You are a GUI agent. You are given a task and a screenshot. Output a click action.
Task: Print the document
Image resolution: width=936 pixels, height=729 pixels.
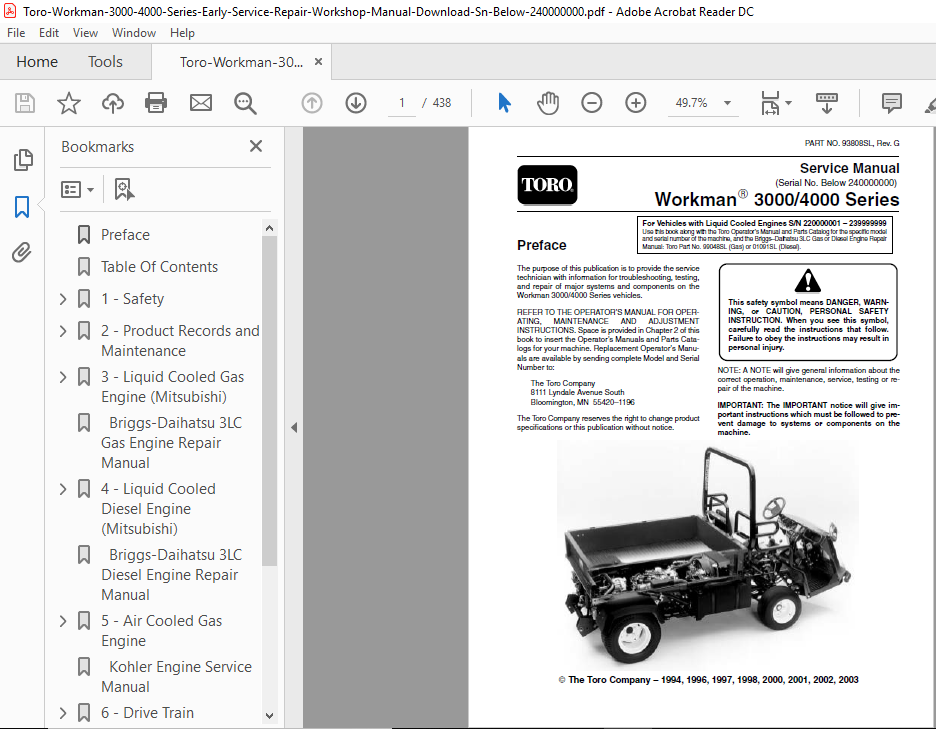(156, 103)
